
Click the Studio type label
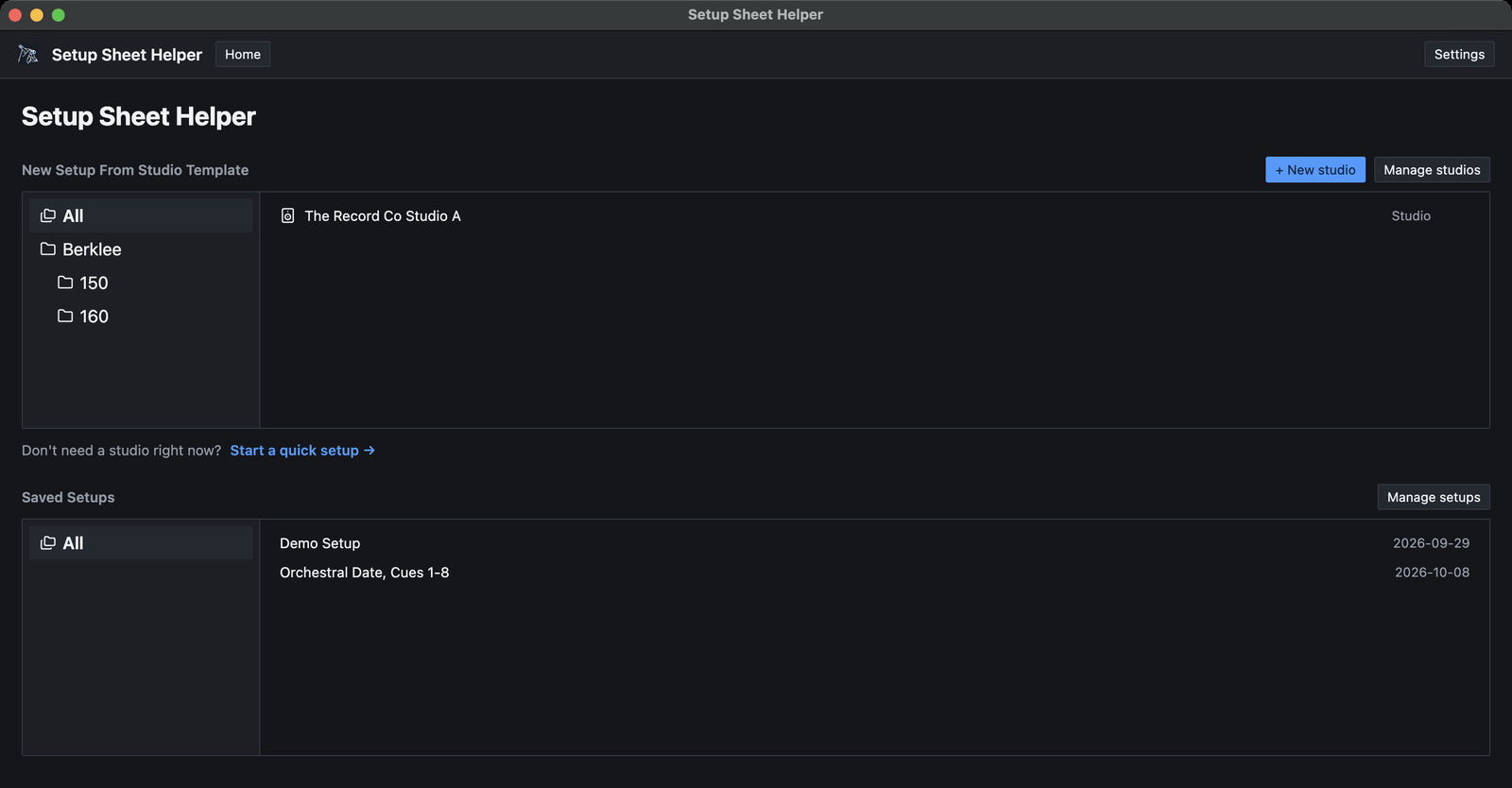(1411, 216)
